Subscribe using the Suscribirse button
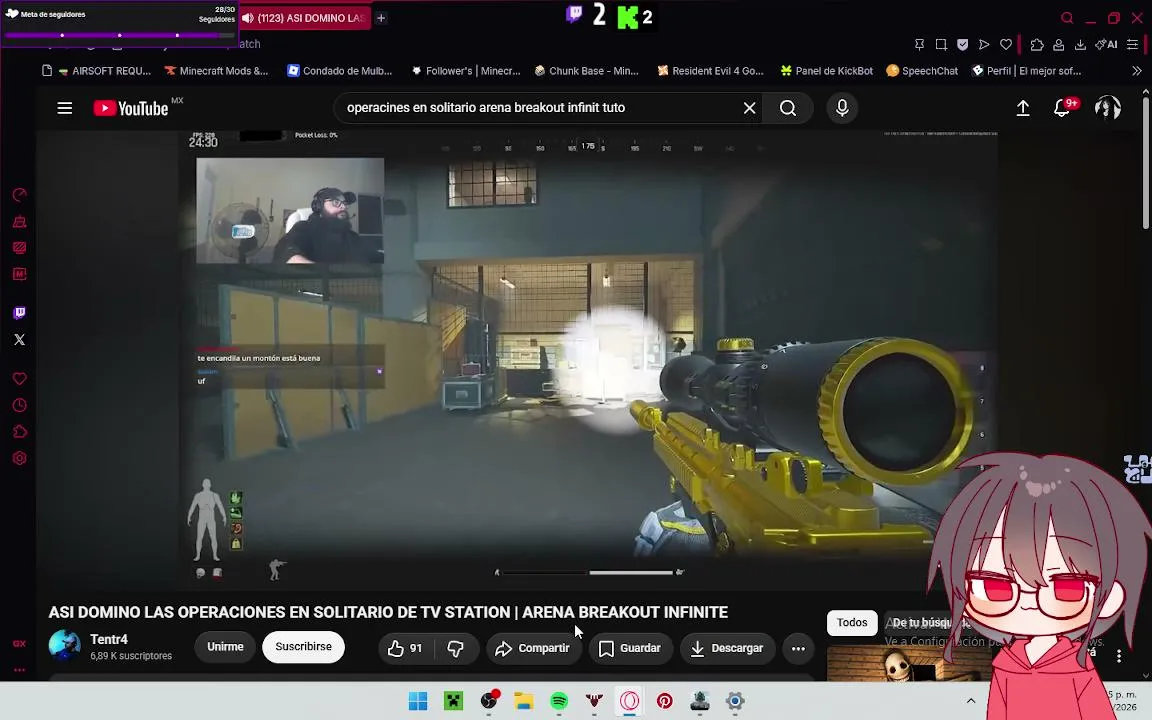This screenshot has height=720, width=1152. point(303,647)
